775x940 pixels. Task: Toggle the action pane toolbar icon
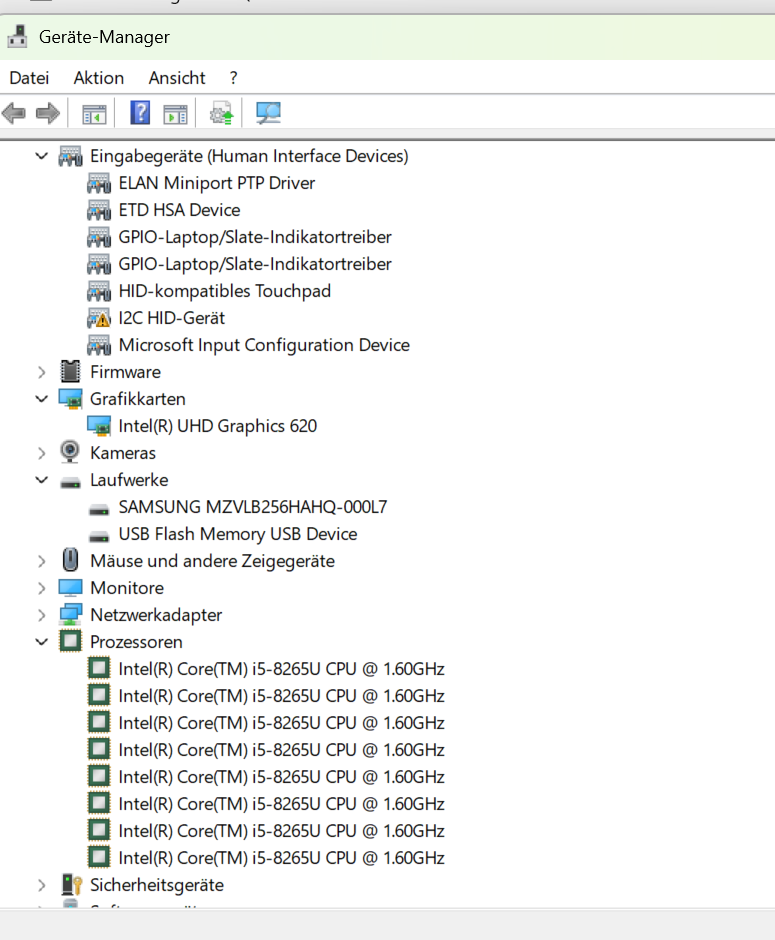click(176, 113)
